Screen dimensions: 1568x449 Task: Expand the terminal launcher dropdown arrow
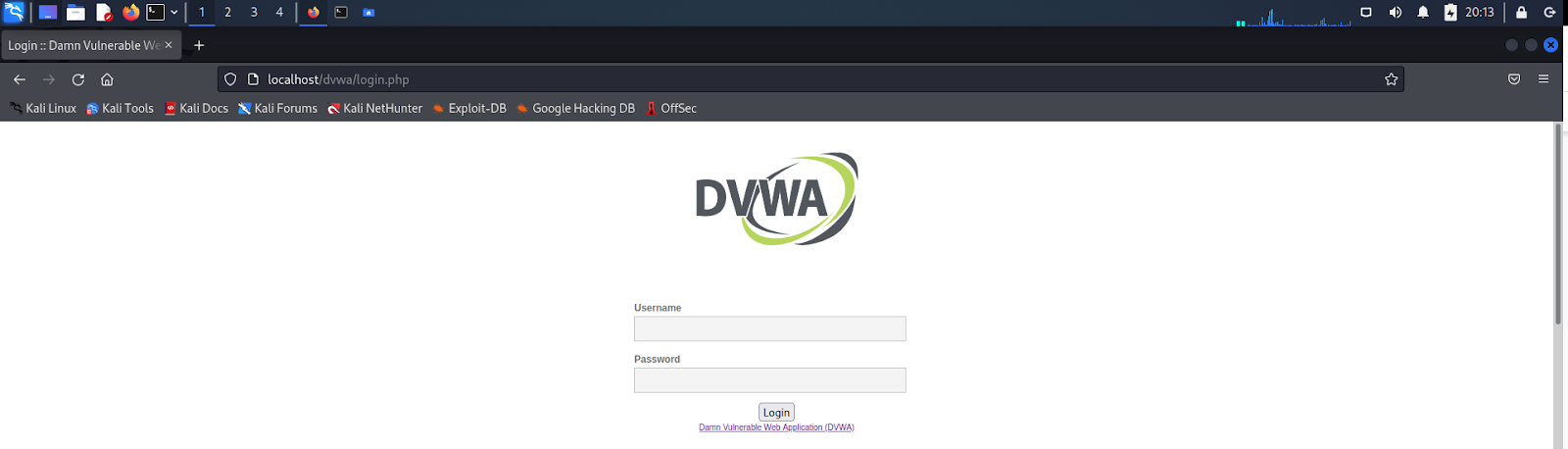(174, 13)
